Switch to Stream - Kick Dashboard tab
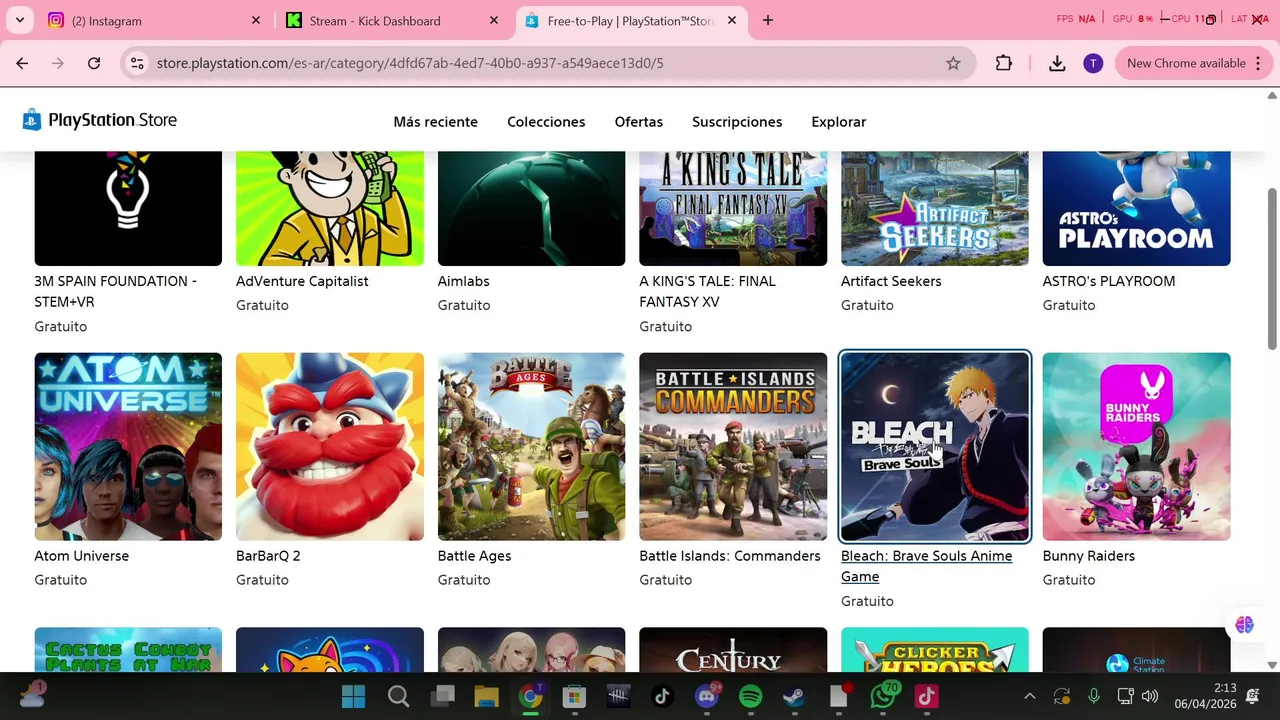 click(392, 20)
